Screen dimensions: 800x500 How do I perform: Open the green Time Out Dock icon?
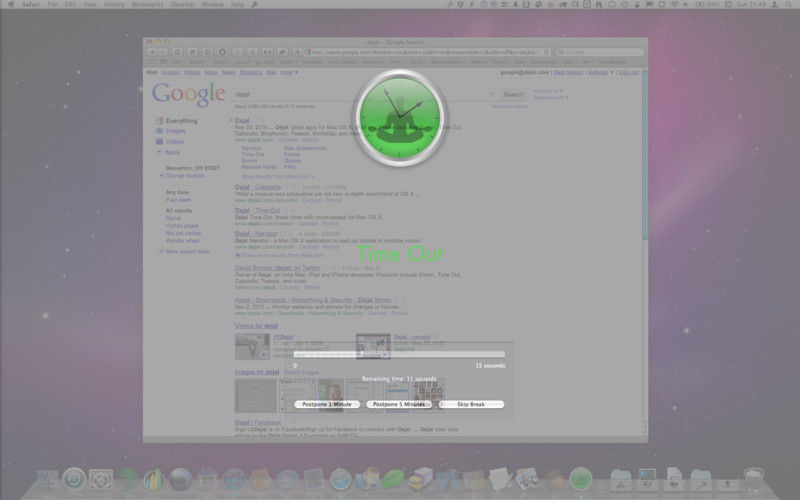581,479
